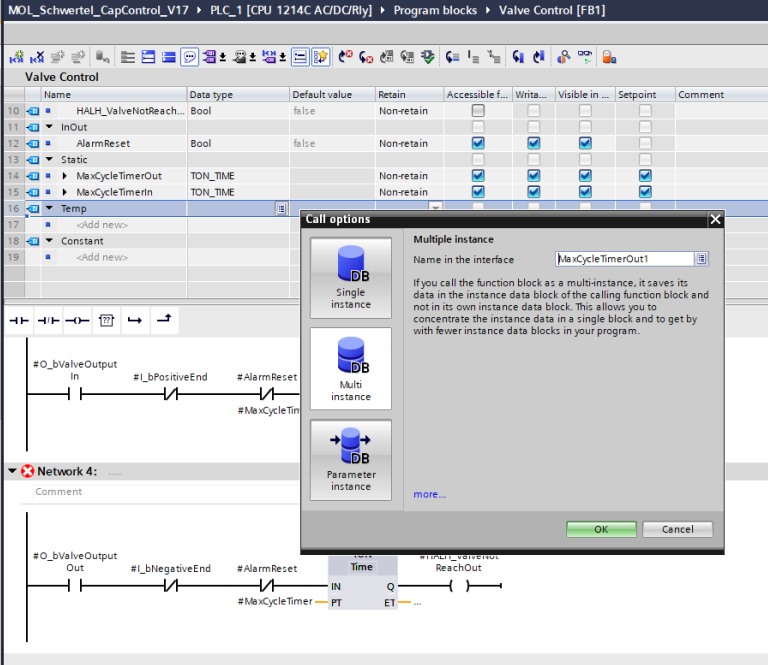Choose the Multi instance option
This screenshot has width=768, height=665.
[x=350, y=367]
